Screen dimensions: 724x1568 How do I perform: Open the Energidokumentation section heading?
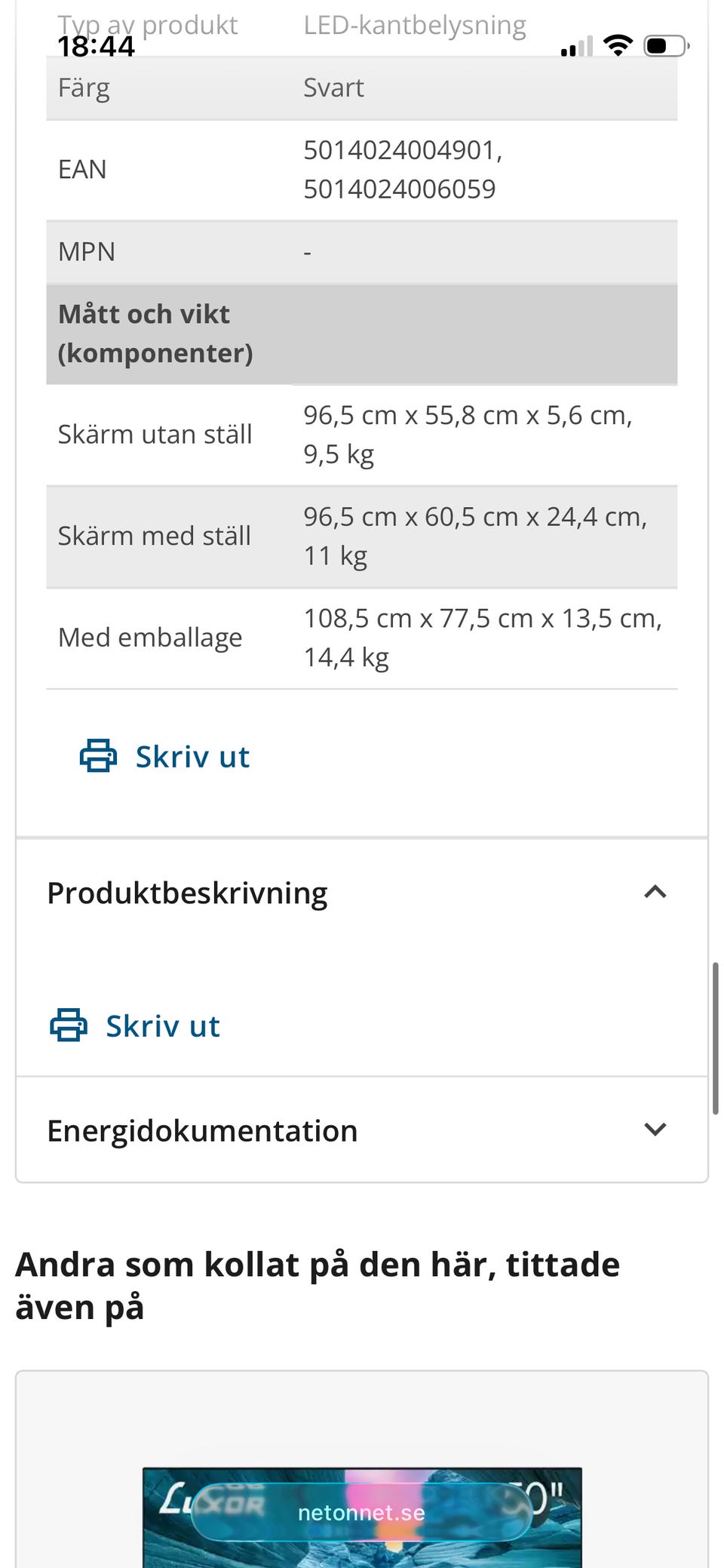pos(202,1130)
